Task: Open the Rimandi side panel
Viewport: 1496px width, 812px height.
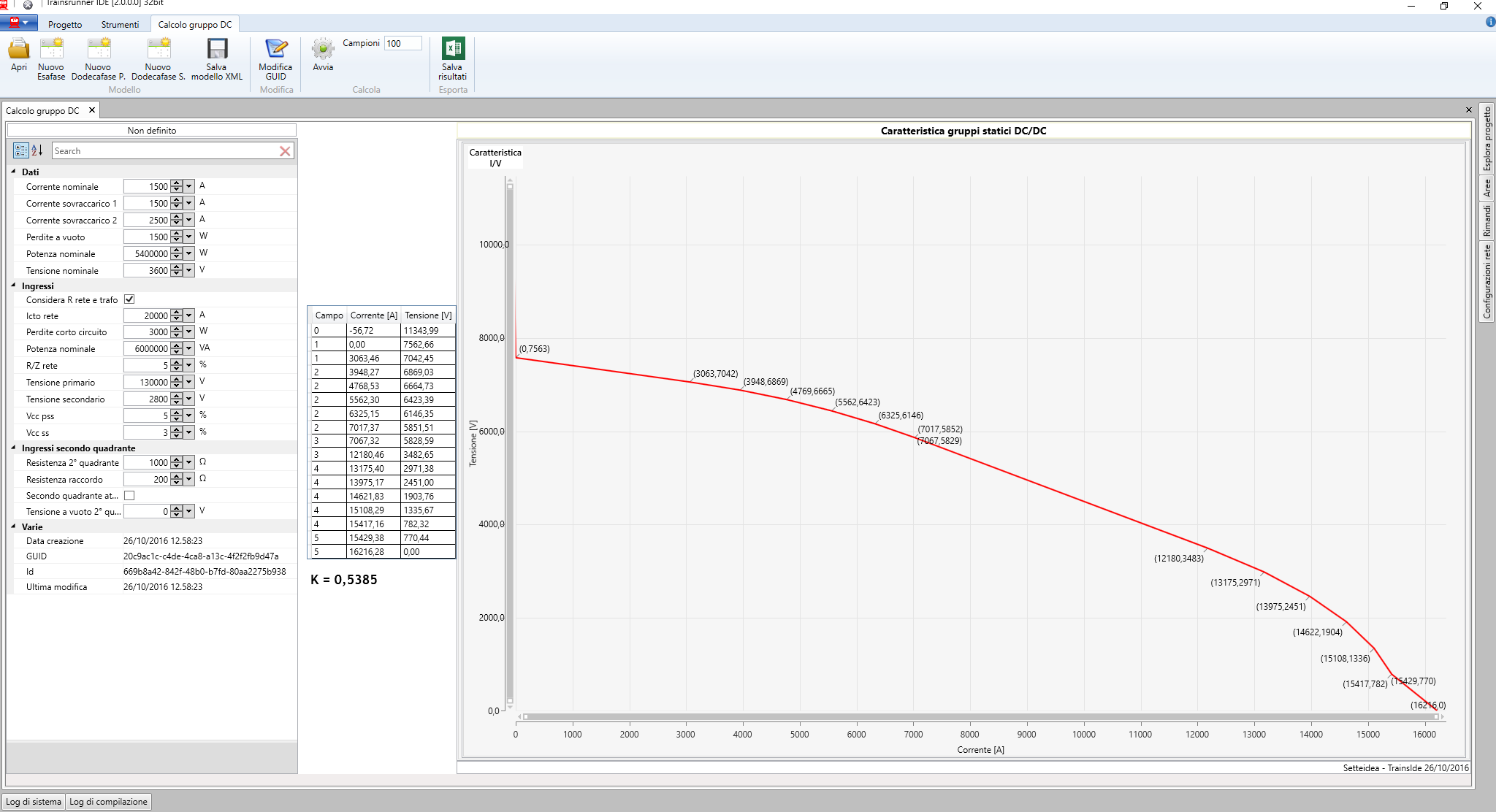Action: click(x=1487, y=221)
